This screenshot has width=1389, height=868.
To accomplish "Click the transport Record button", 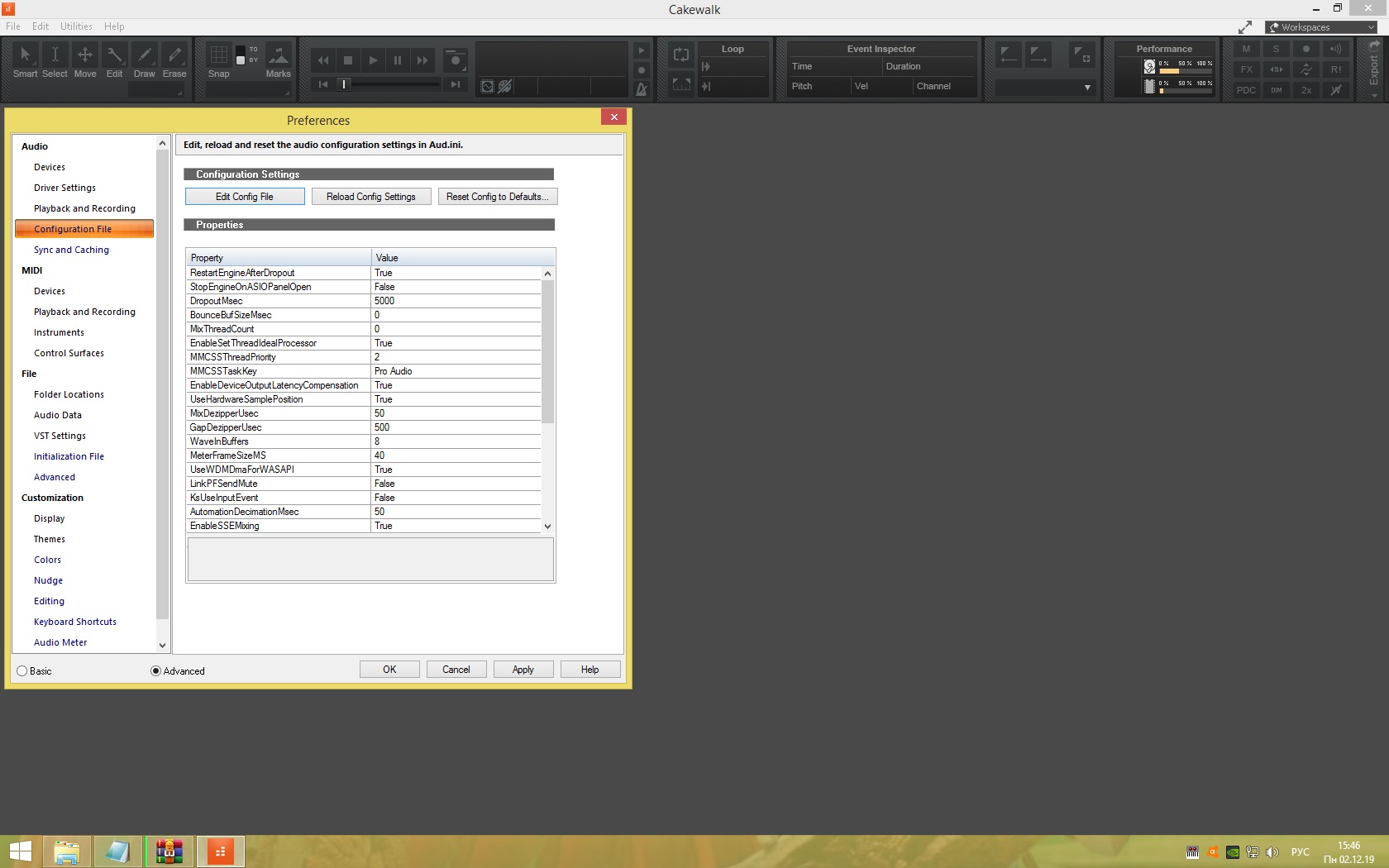I will pos(455,60).
